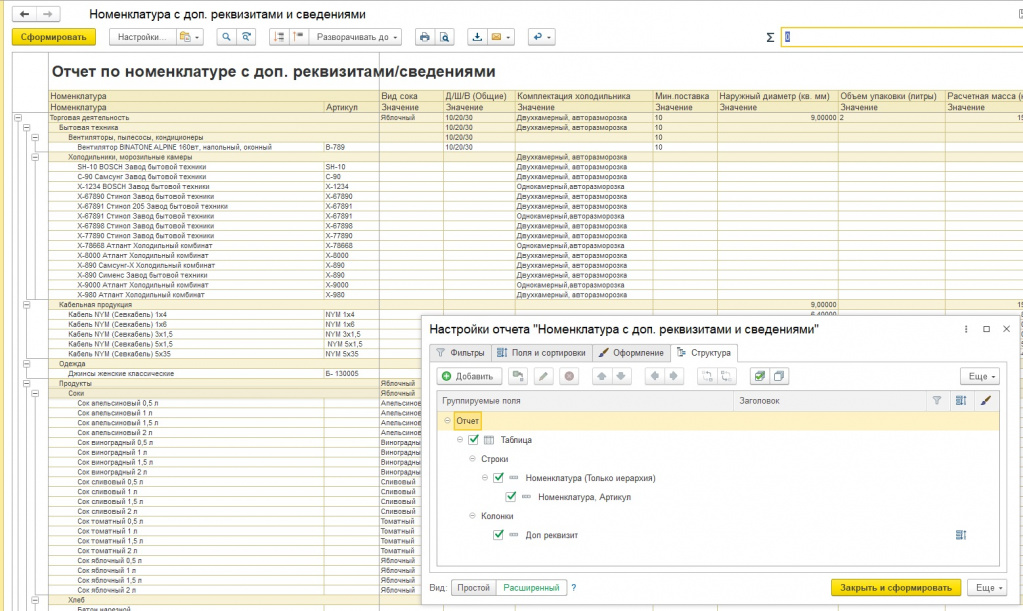Select the Структура tab
1023x611 pixels.
point(704,353)
